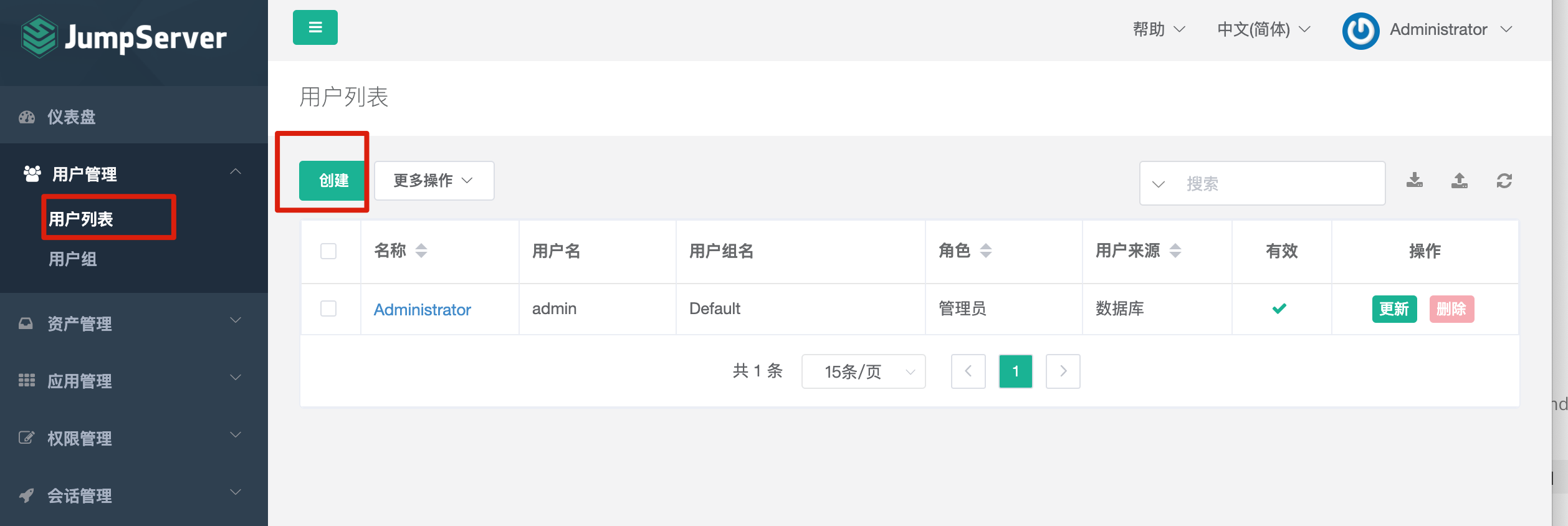Click the import upload icon
The image size is (1568, 526).
coord(1460,181)
